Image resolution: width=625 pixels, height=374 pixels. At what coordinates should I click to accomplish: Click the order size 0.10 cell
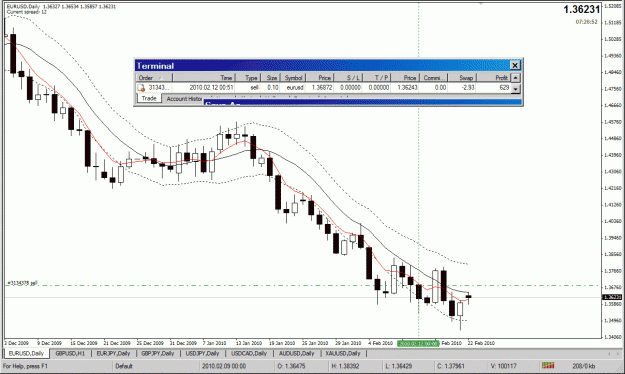coord(273,88)
